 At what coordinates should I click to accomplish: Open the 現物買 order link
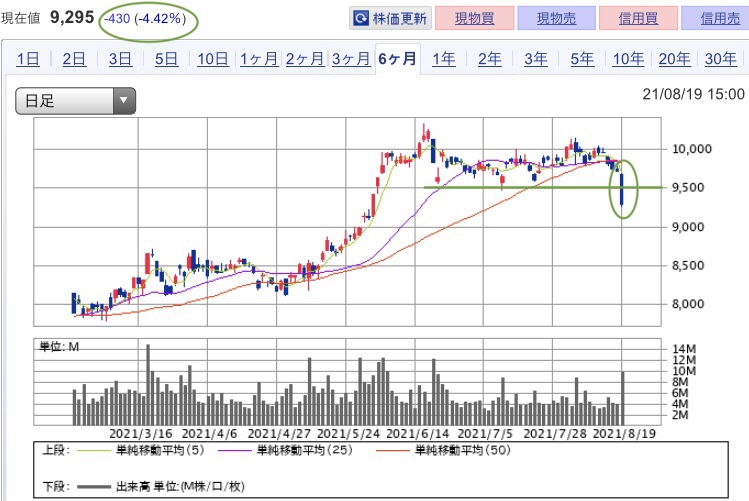[475, 18]
